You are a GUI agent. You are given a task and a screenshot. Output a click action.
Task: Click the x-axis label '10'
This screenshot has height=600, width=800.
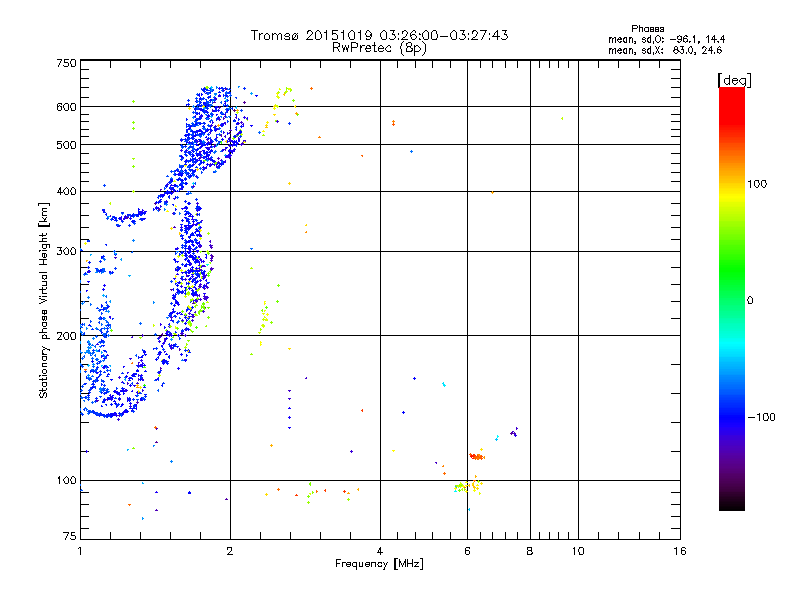pyautogui.click(x=578, y=551)
